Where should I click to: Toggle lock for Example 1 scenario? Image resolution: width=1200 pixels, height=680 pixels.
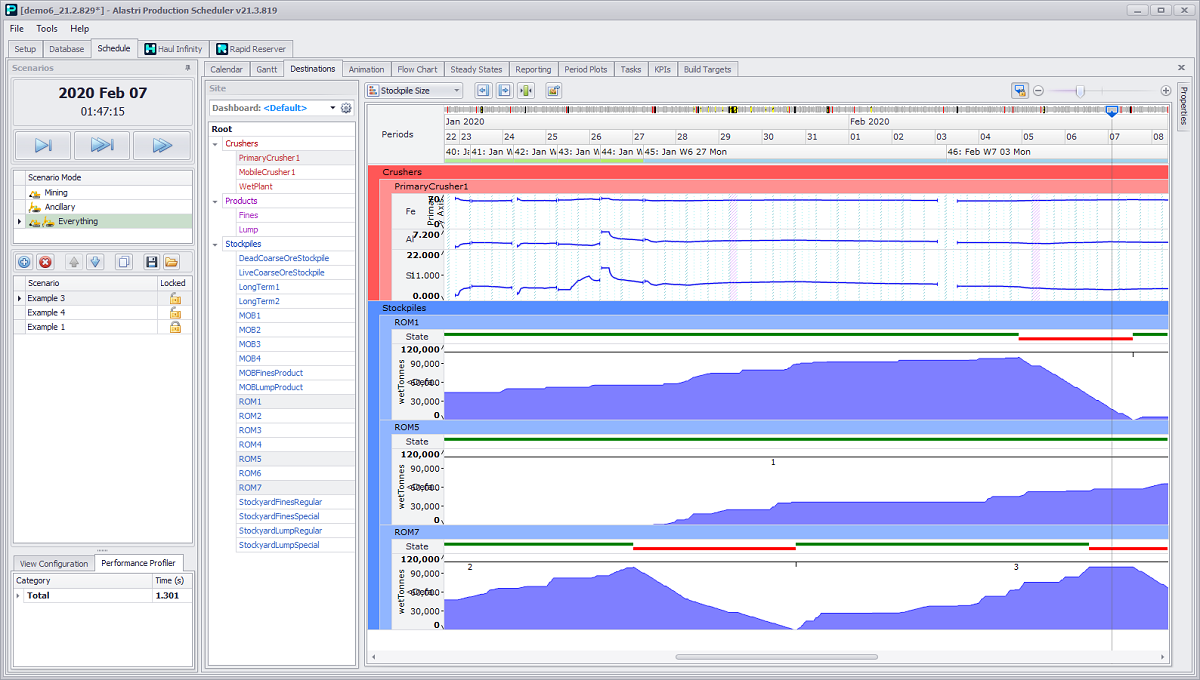click(x=175, y=327)
